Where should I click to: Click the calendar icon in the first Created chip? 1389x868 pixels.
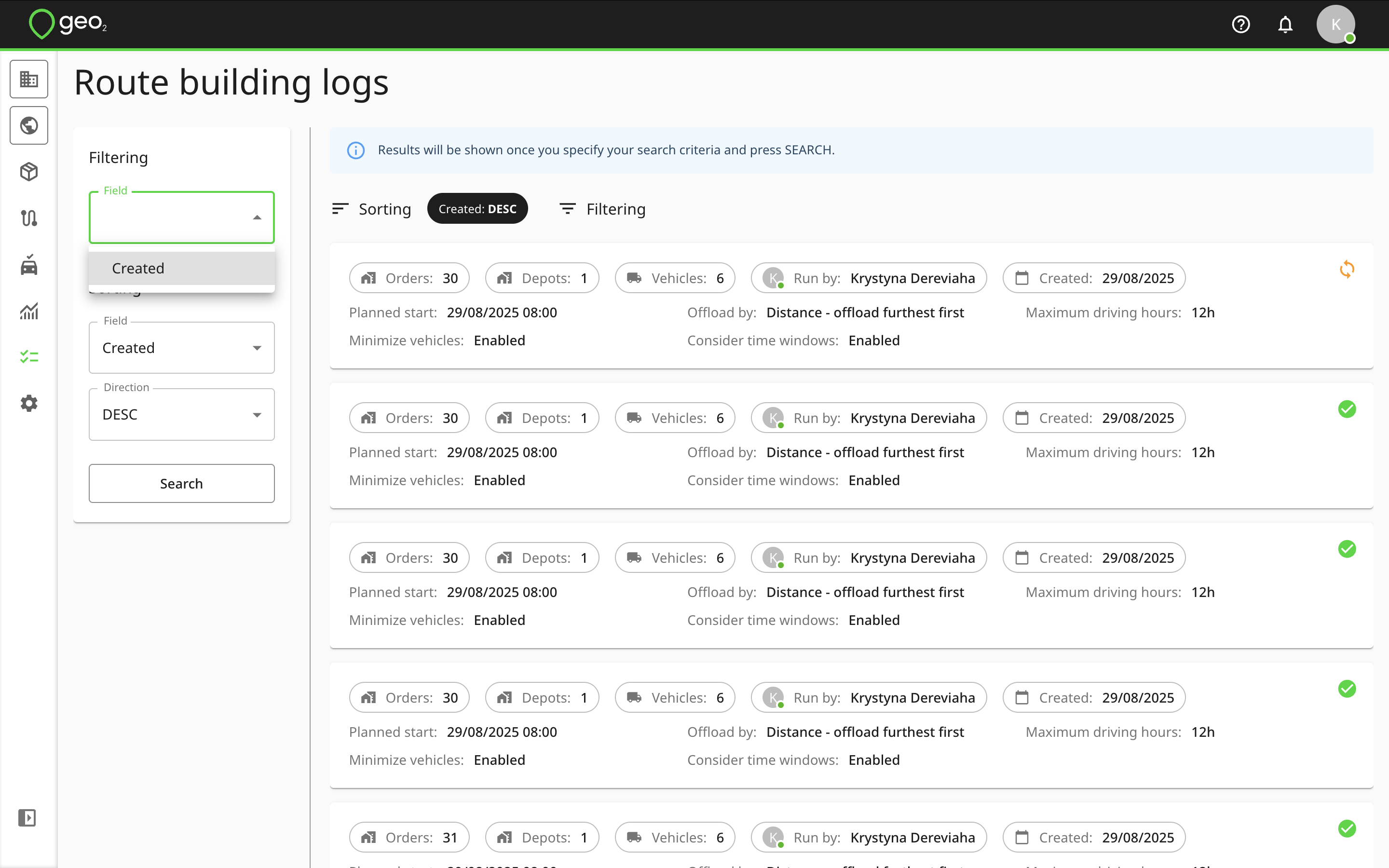point(1021,278)
